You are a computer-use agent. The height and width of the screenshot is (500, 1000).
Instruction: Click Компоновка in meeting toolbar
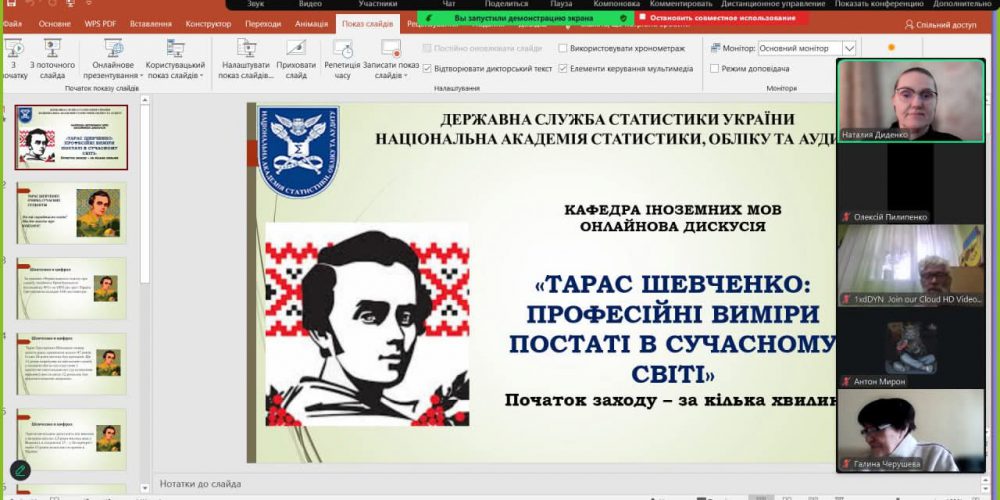[x=616, y=4]
